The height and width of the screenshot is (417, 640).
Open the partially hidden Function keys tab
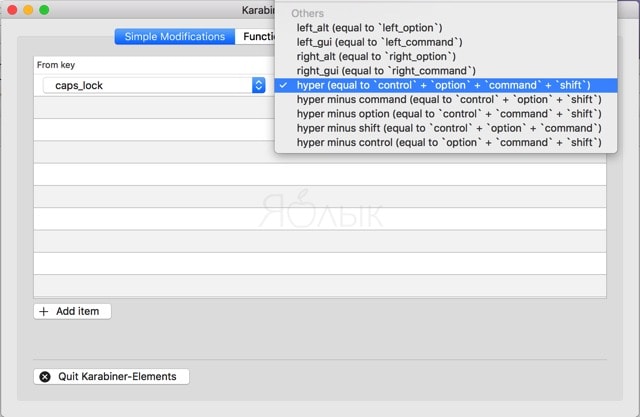point(256,37)
